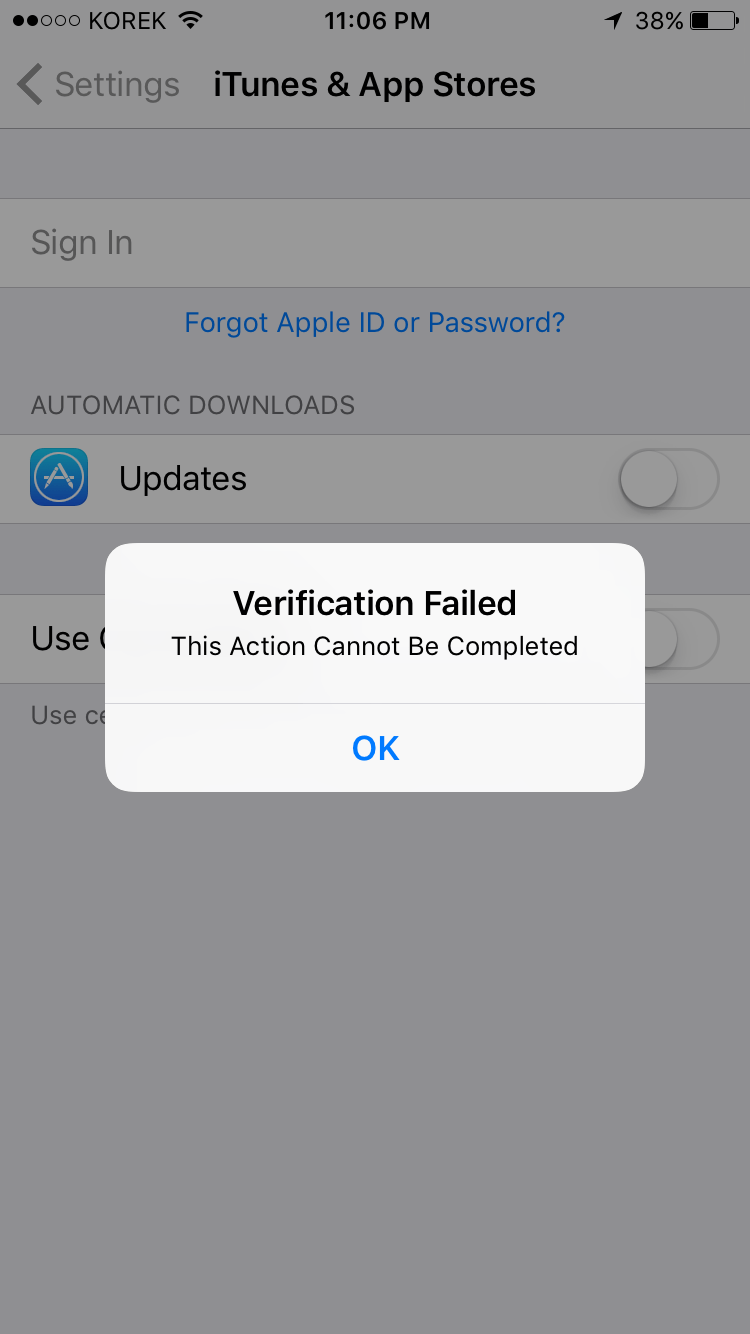The height and width of the screenshot is (1334, 750).
Task: Enable automatic Updates downloads
Action: click(x=668, y=478)
